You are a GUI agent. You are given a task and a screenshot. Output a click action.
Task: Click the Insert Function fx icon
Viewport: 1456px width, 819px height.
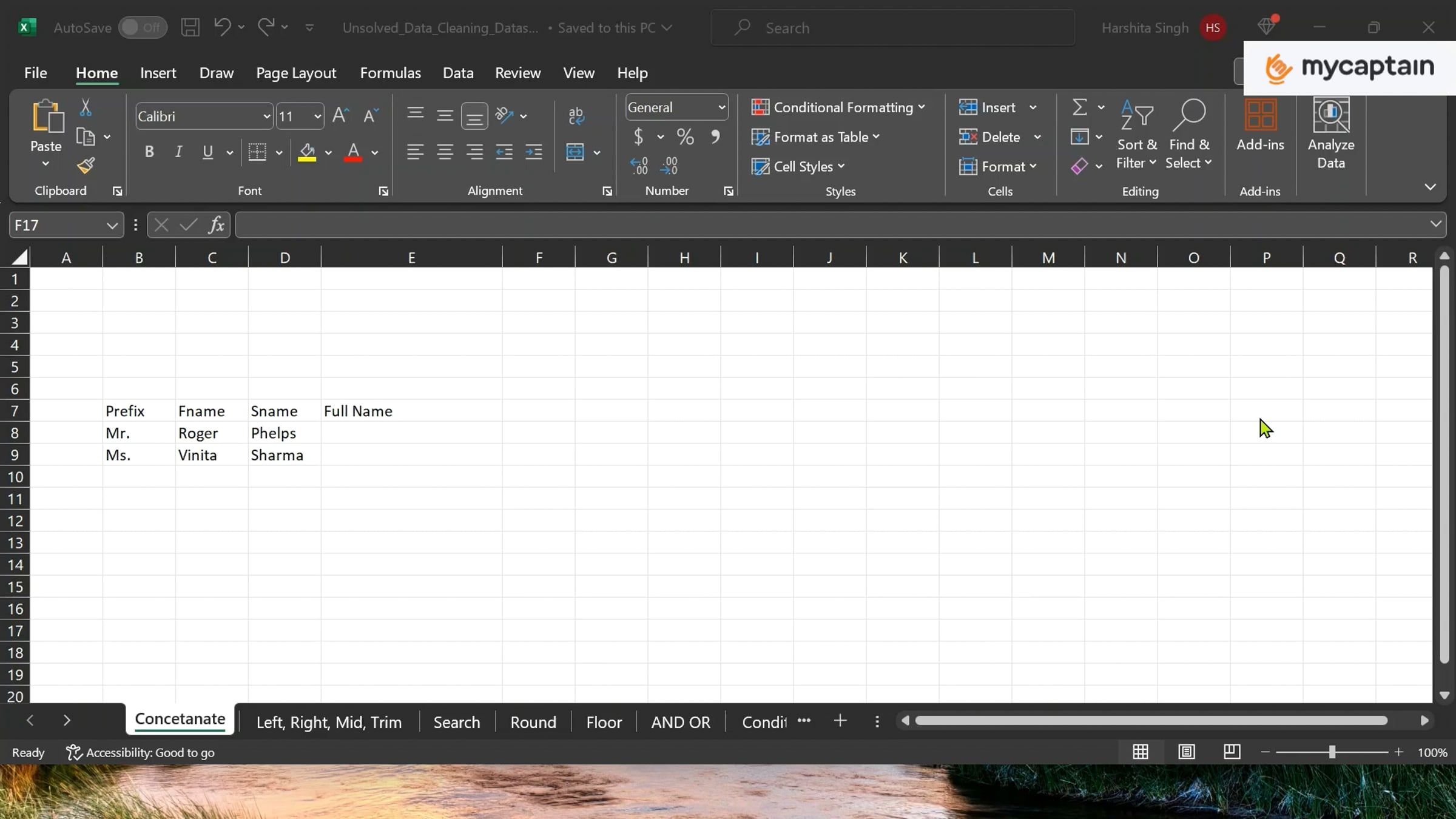216,225
